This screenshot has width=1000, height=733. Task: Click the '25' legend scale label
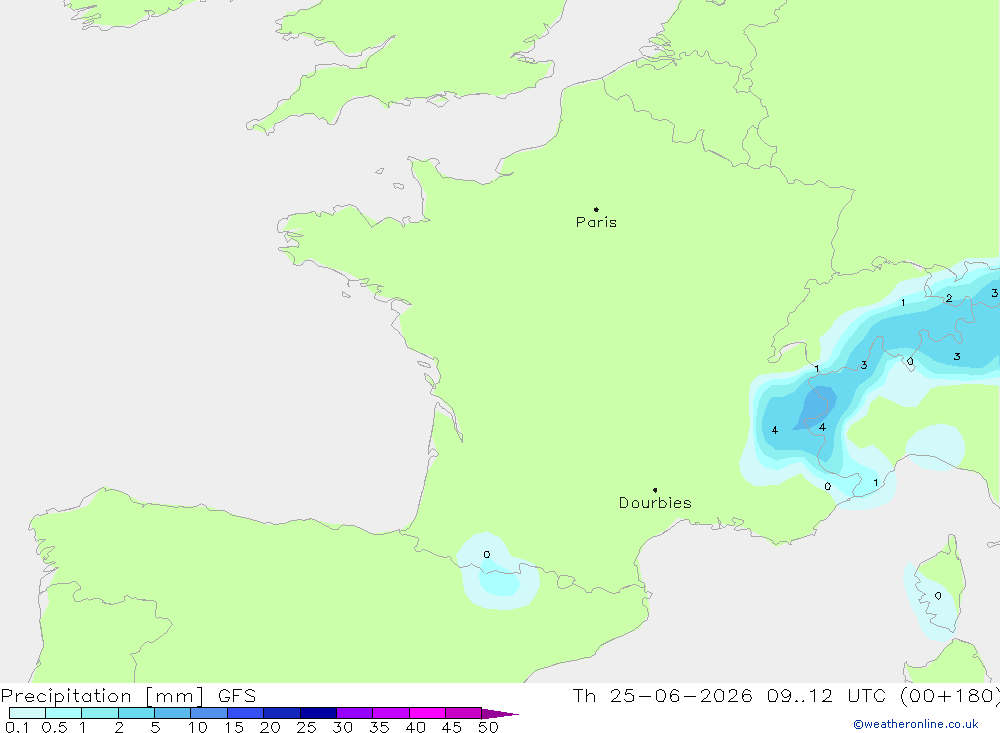click(306, 727)
